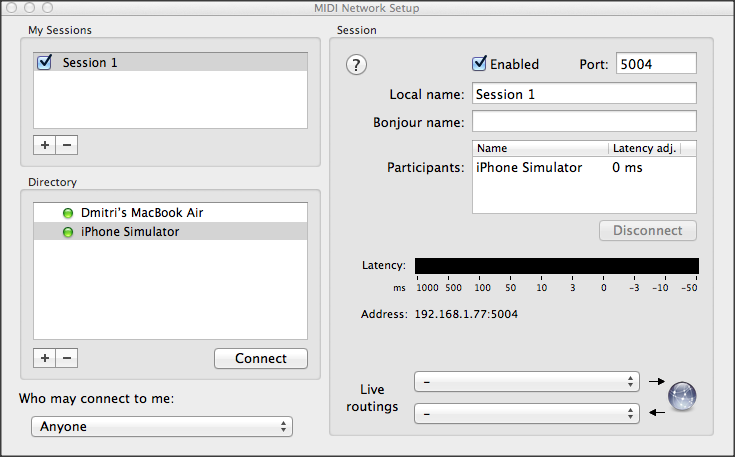The image size is (735, 457).
Task: Click the Latency meter bar
Action: point(556,266)
